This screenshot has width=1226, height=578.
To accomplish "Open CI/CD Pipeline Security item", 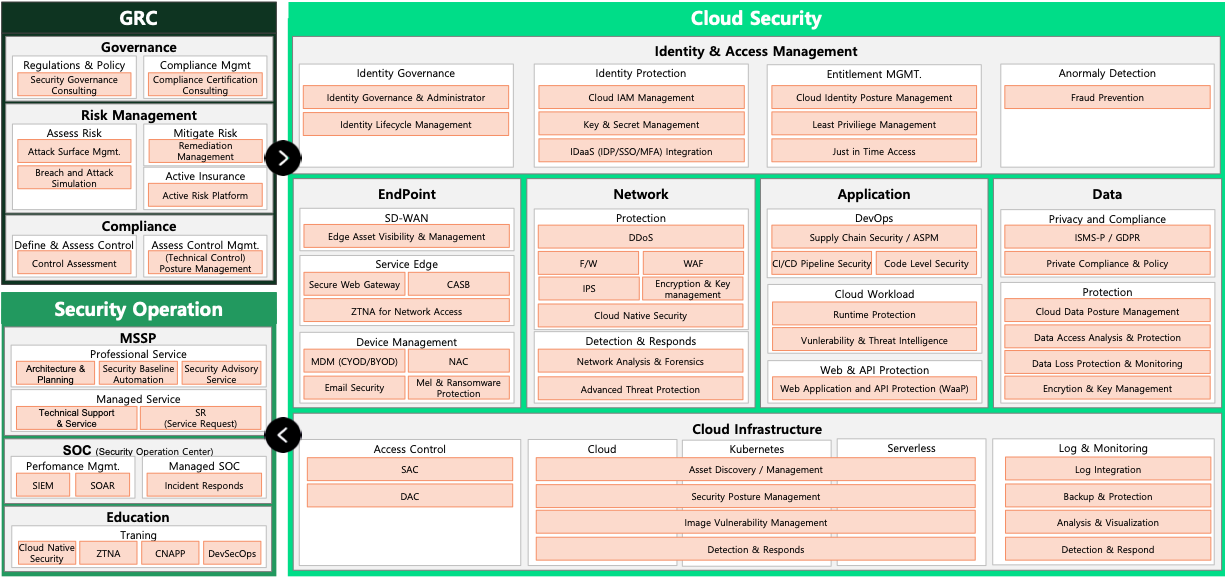I will click(x=821, y=264).
